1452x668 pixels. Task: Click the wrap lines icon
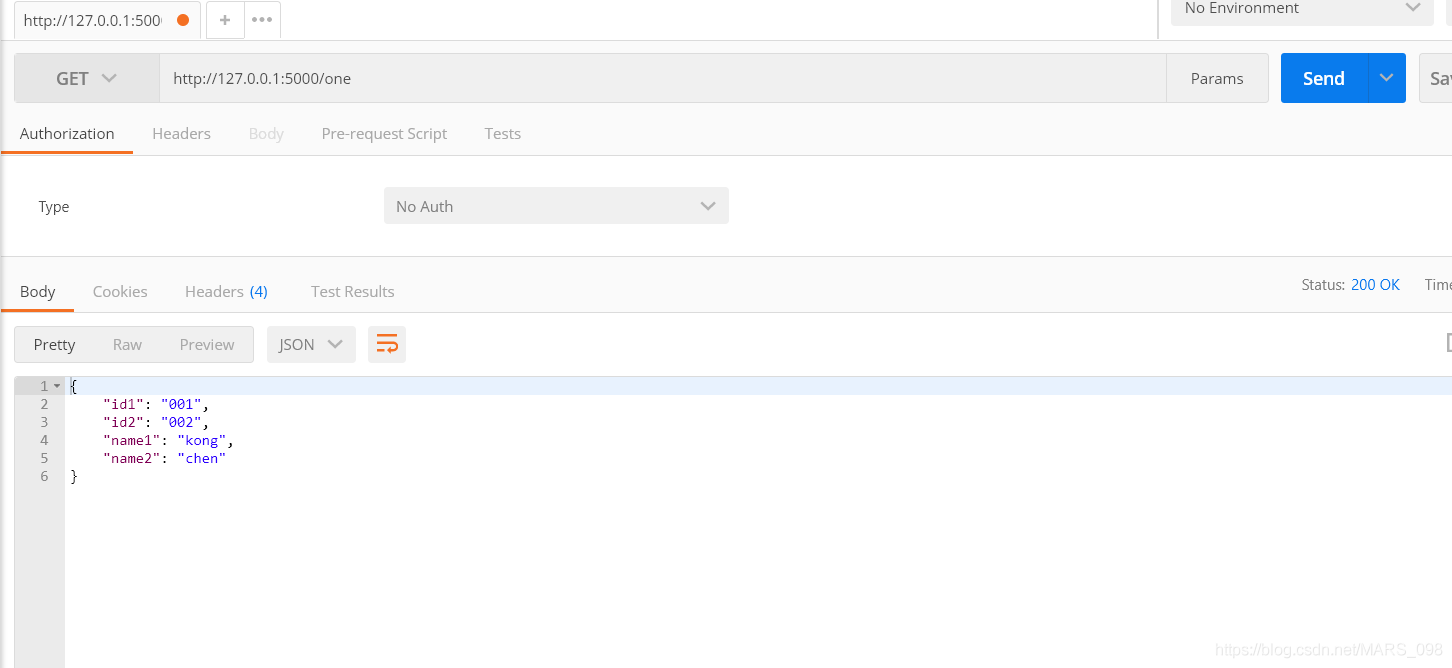387,344
